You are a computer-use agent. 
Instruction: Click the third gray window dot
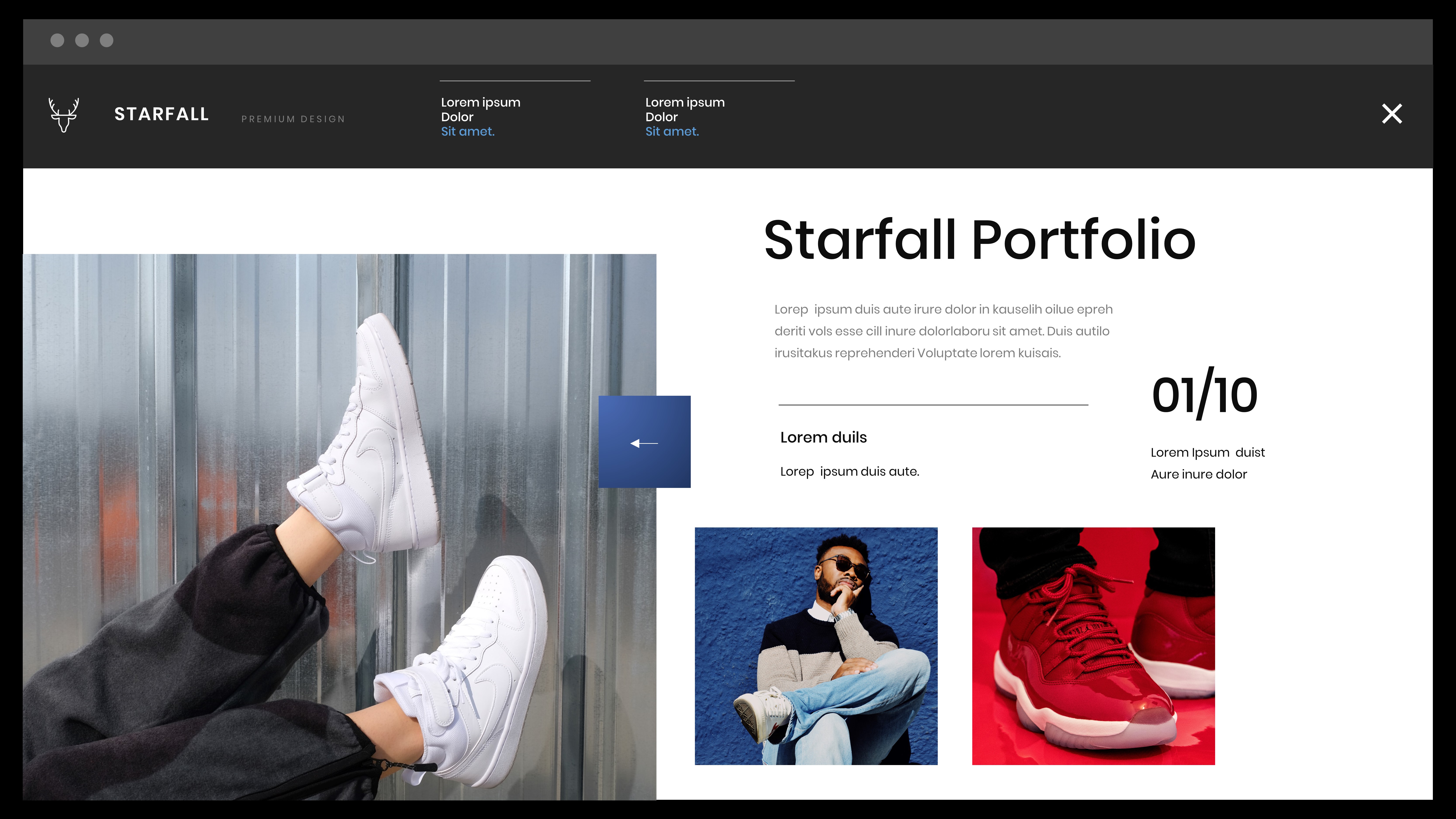pyautogui.click(x=107, y=40)
